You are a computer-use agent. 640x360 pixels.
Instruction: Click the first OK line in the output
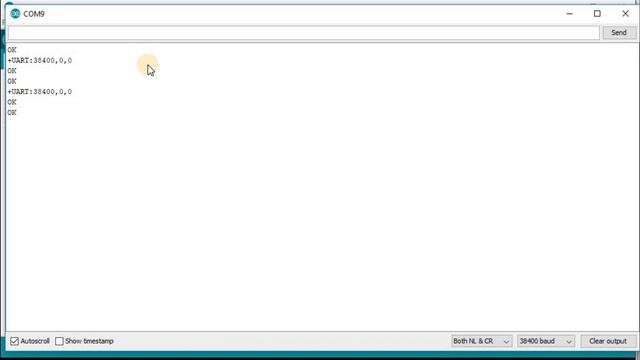click(x=12, y=50)
